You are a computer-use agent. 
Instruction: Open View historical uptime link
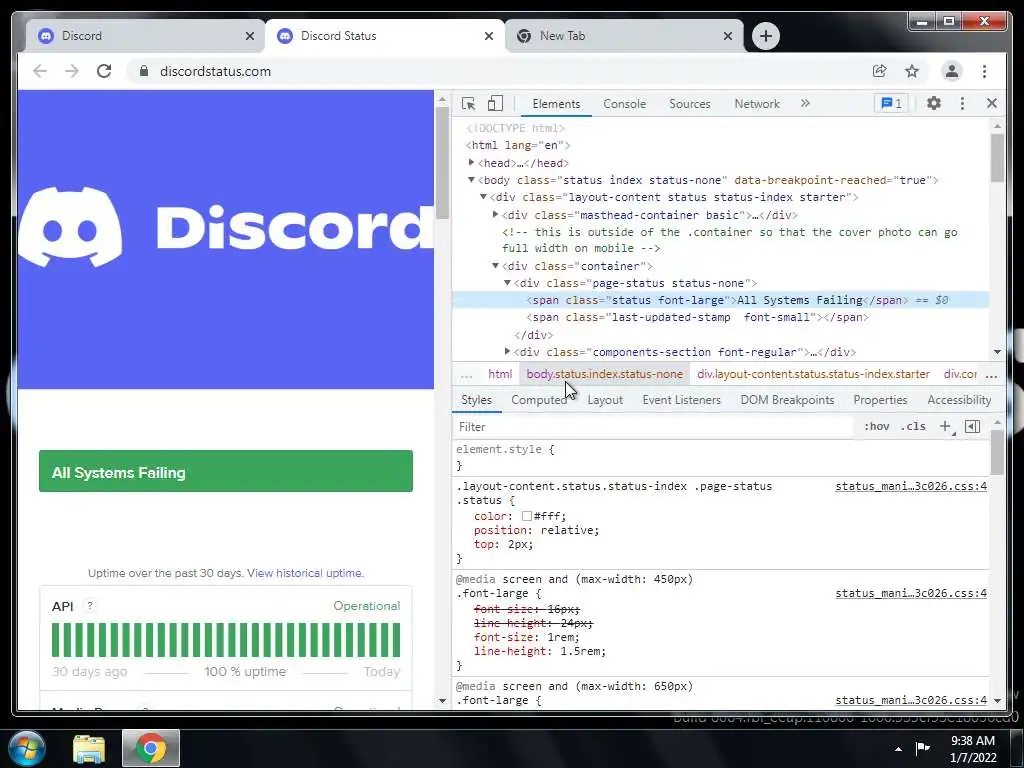click(x=305, y=573)
